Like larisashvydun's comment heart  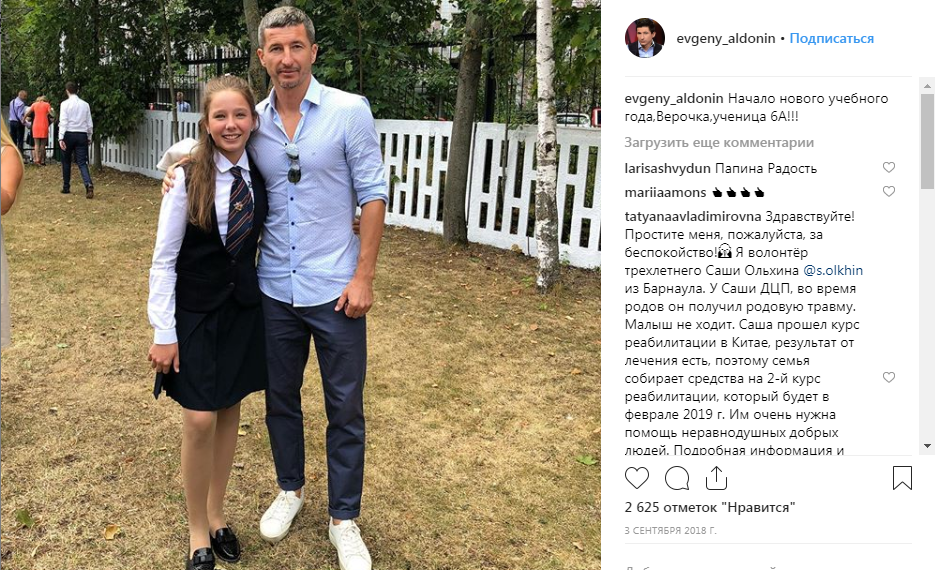point(888,168)
